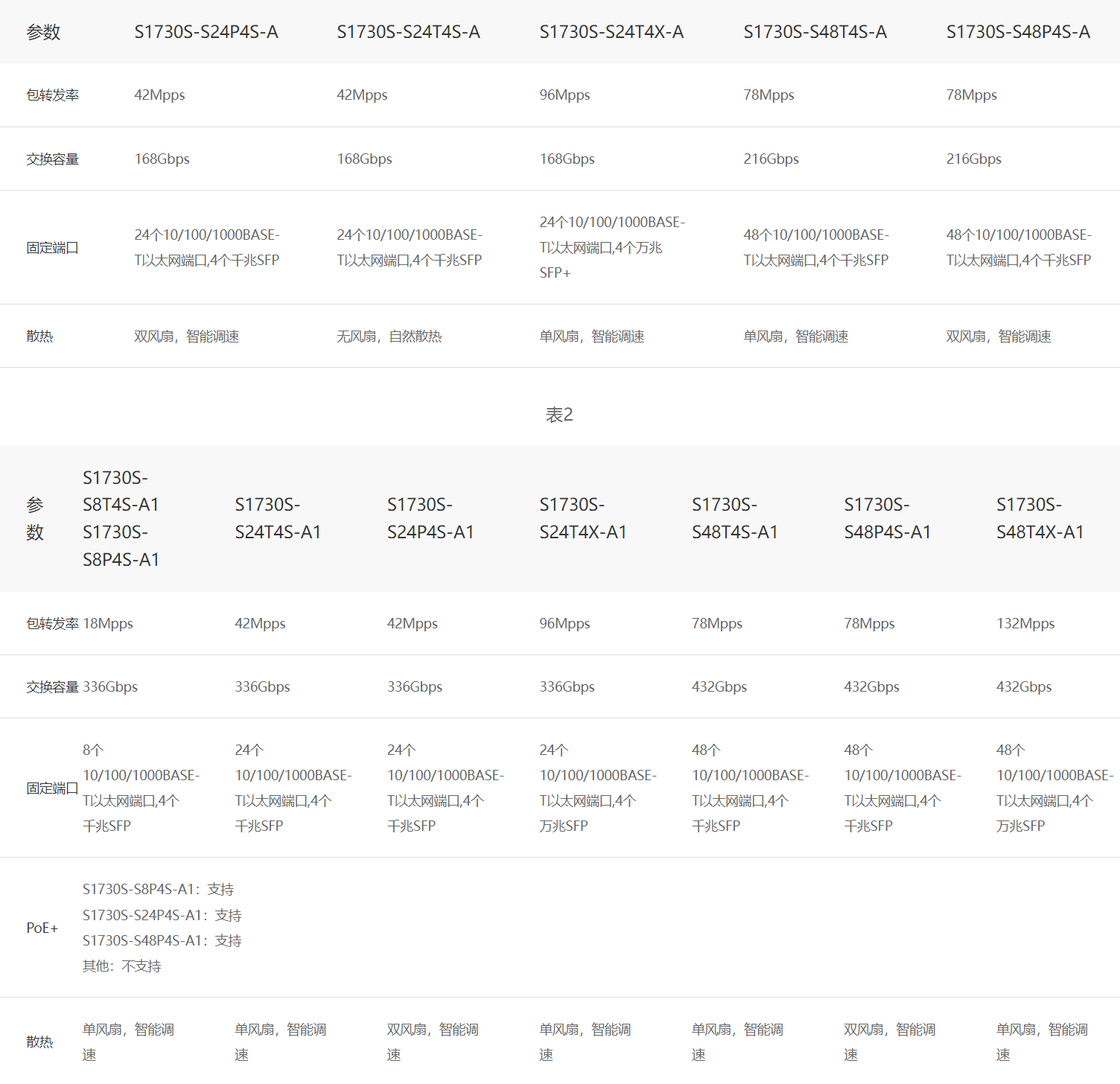
Task: Click the S1730S-S24P4S-A column header
Action: coord(206,32)
